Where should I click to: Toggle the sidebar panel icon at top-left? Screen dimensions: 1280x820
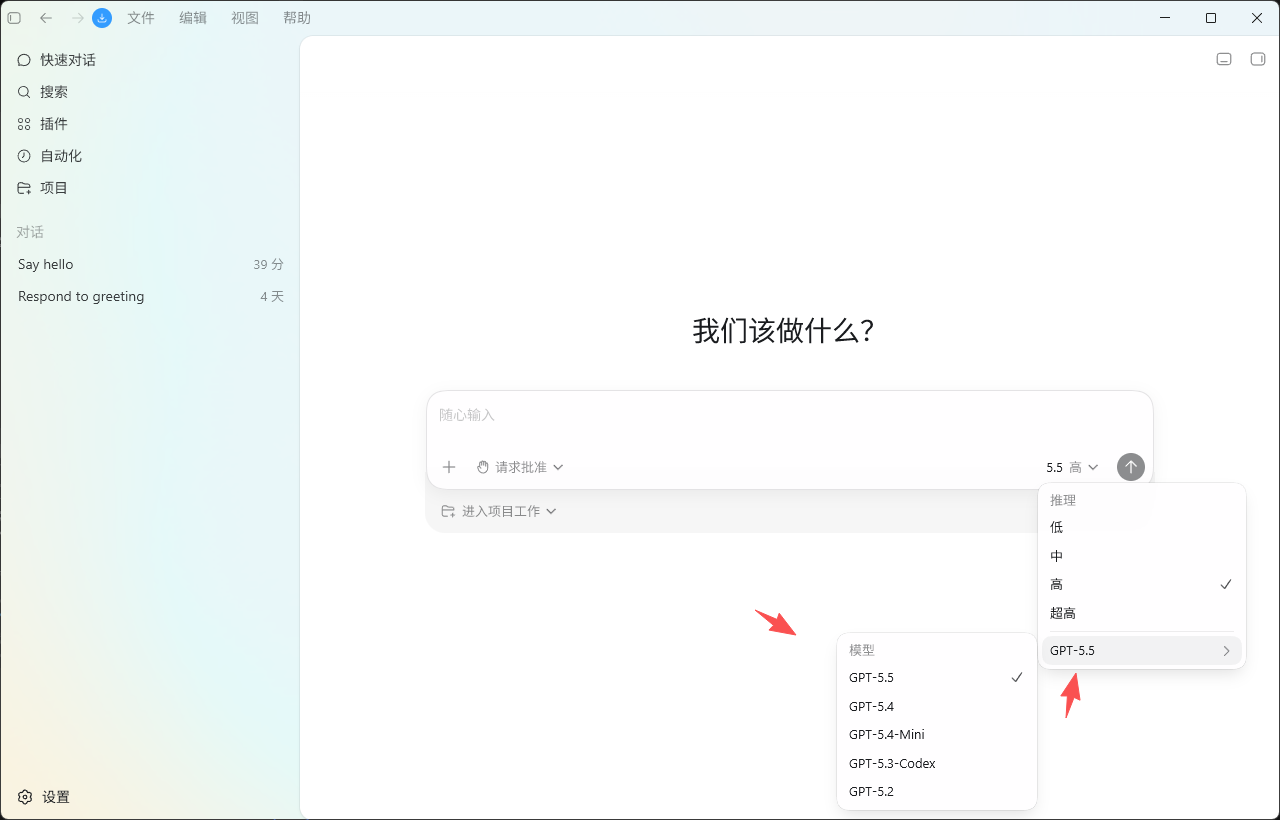tap(14, 18)
